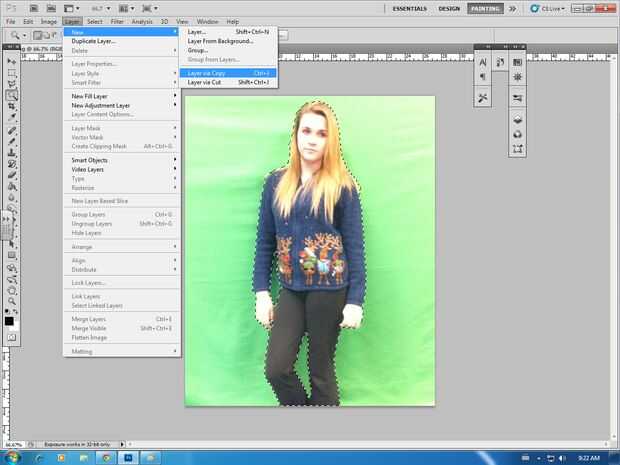
Task: Open status bar info flyout arrow
Action: click(122, 444)
